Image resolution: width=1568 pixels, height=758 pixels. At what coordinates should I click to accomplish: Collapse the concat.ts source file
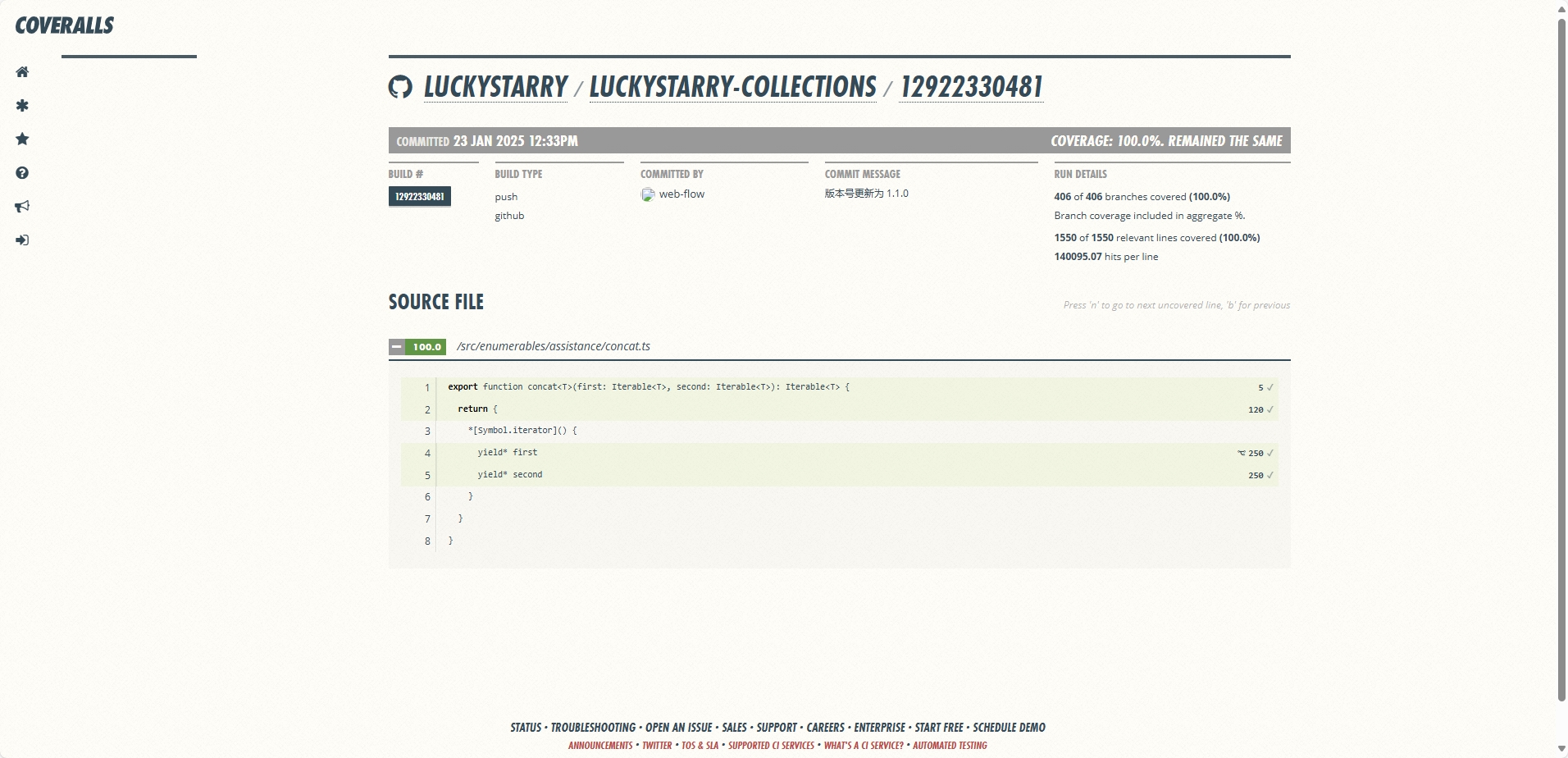397,347
